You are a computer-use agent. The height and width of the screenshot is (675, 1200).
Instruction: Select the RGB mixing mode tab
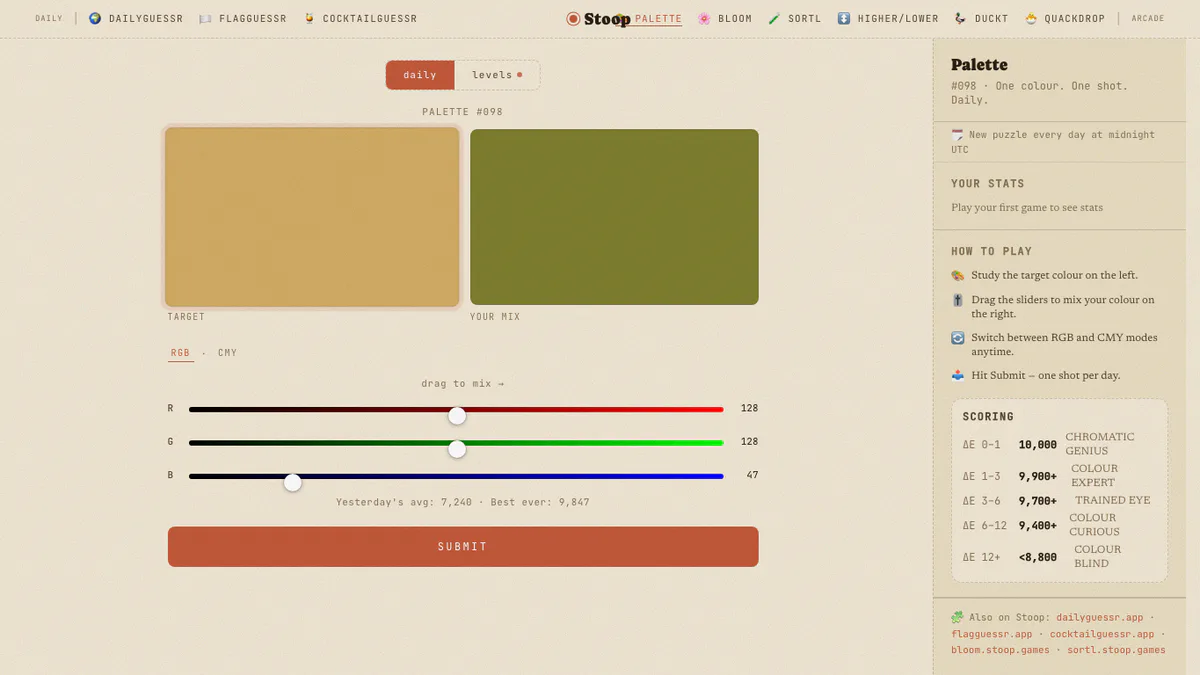click(x=180, y=353)
